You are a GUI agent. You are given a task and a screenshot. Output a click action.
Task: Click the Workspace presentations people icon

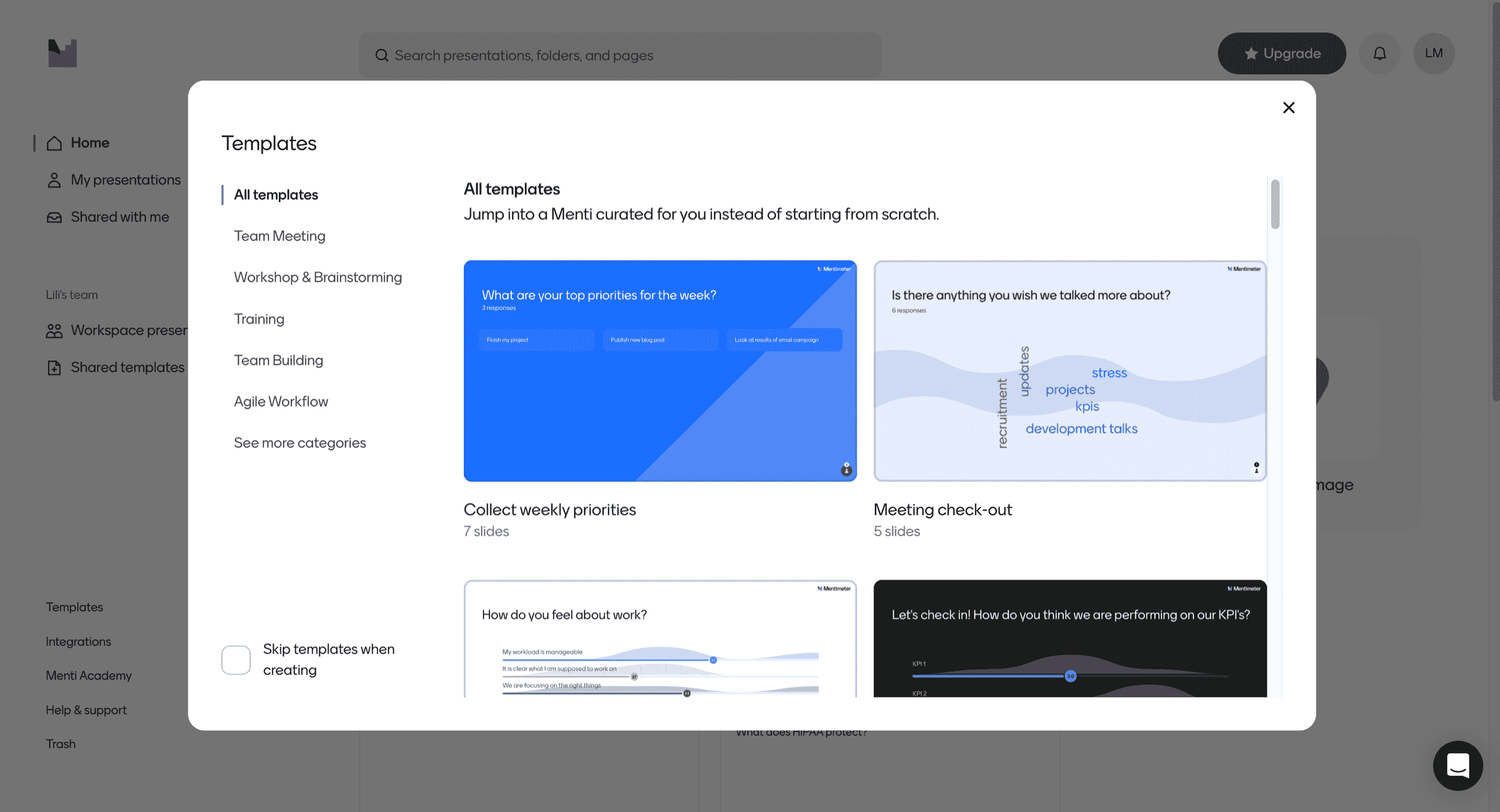(x=54, y=330)
